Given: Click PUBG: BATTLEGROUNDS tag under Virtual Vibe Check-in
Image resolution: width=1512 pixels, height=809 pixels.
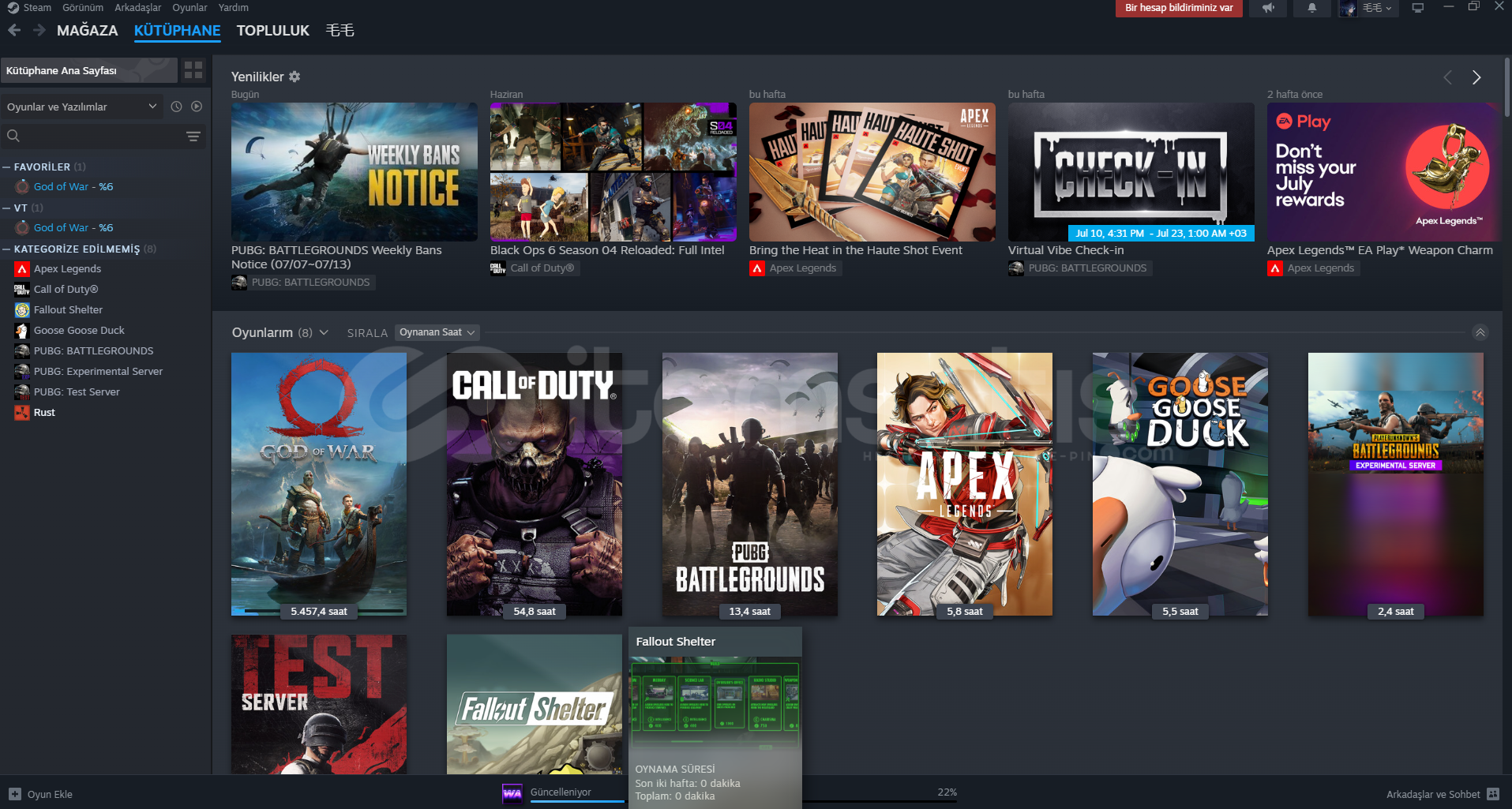Looking at the screenshot, I should coord(1080,268).
